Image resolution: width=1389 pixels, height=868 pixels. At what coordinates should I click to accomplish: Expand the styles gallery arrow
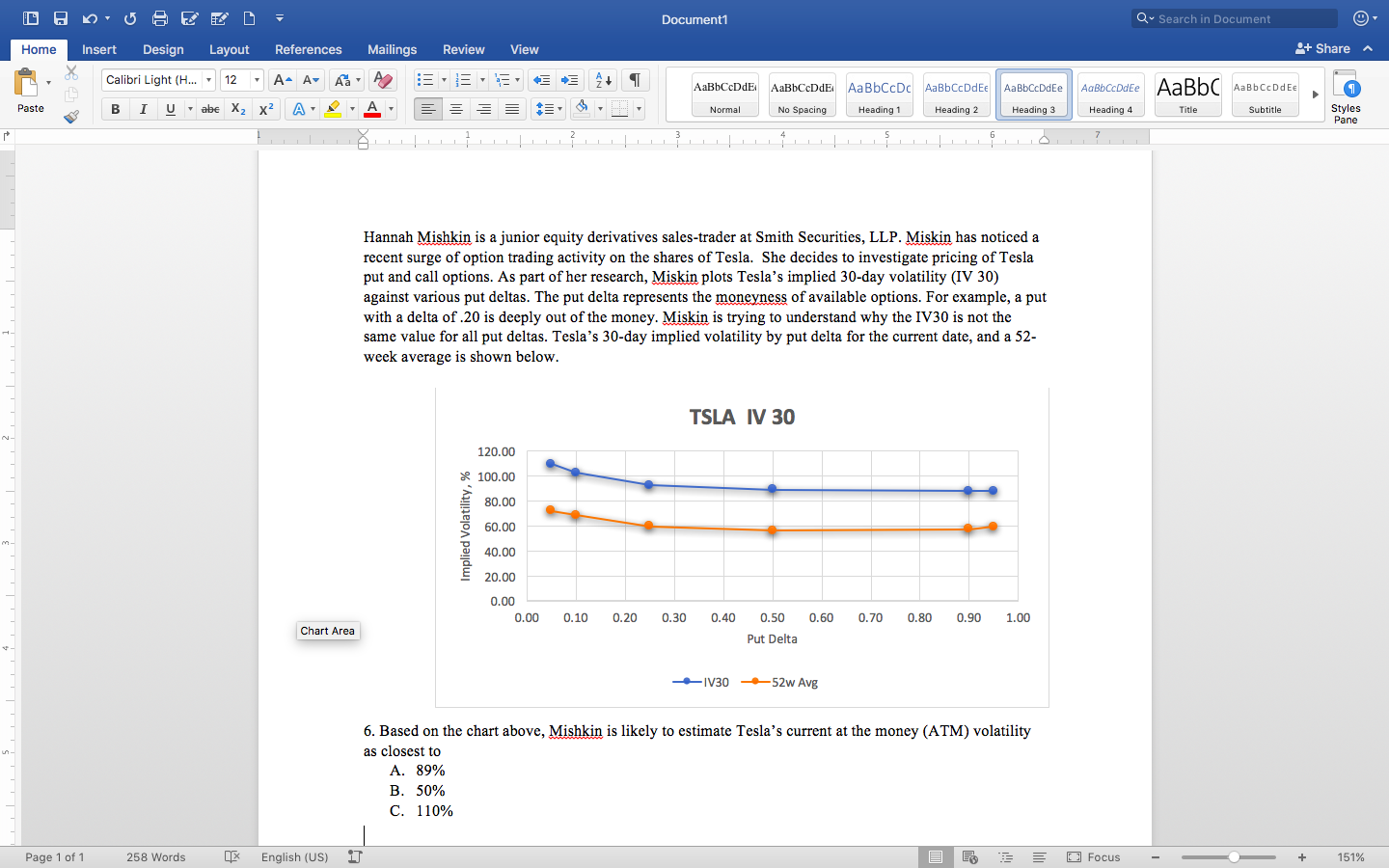click(x=1315, y=95)
